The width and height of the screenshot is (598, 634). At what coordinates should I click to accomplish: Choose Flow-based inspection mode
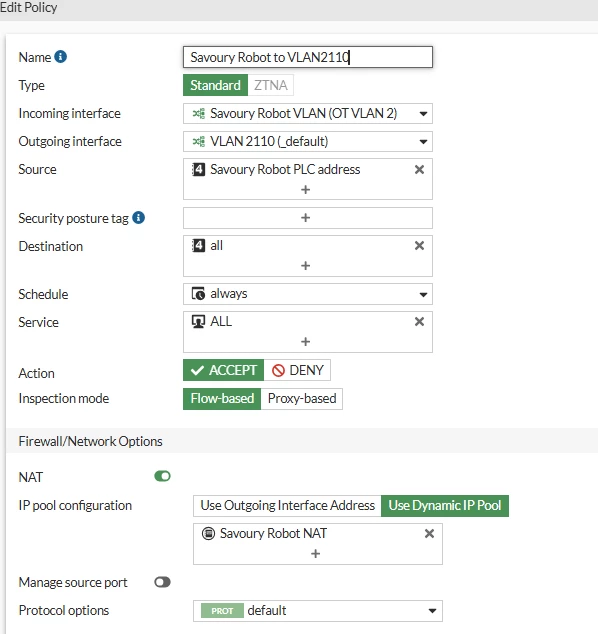(x=222, y=399)
